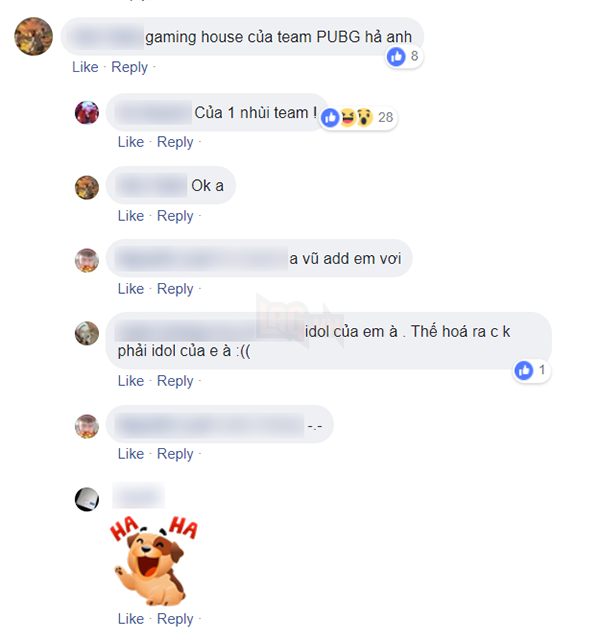This screenshot has height=641, width=600.
Task: Reply to the 'Ok a' comment
Action: coord(175,215)
